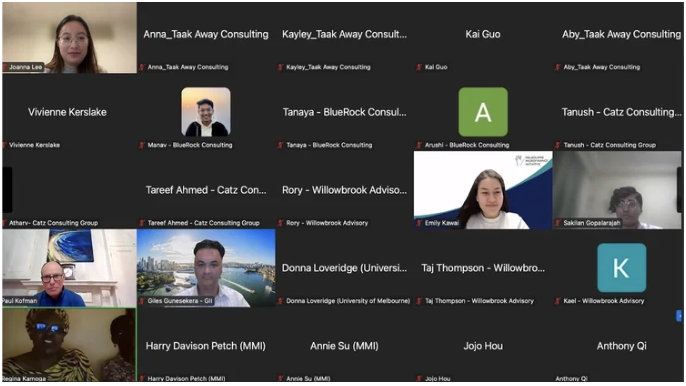Select the green letter A avatar of Arushi
Viewport: 686px width, 386px height.
coord(483,112)
